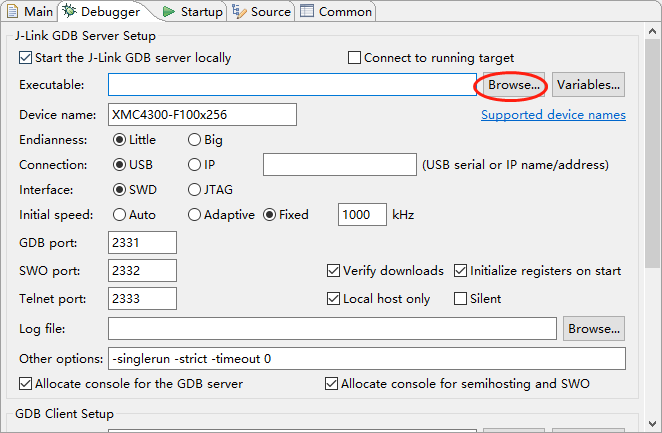Select Big endianness
The image size is (662, 433).
click(x=194, y=140)
